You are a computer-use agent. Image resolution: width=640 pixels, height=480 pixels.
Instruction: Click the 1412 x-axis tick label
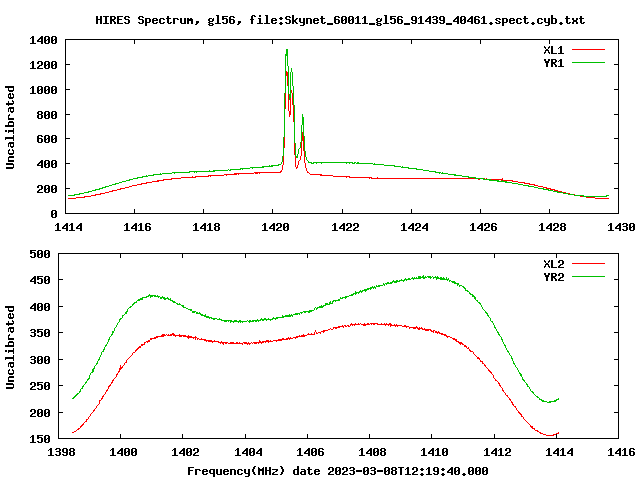click(x=497, y=452)
